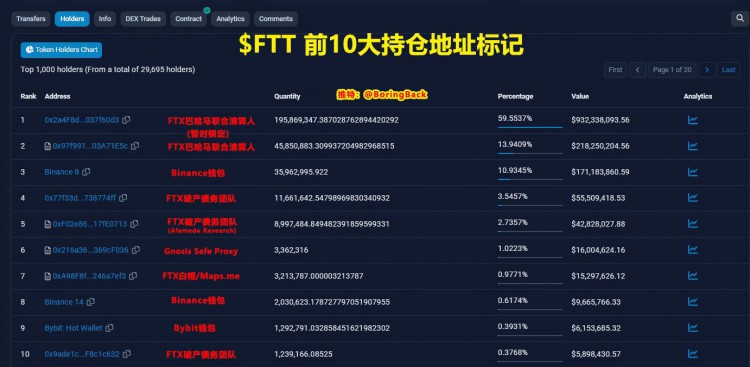This screenshot has height=367, width=750.
Task: Copy address 0x9ade1c...F8c1c632
Action: coord(126,354)
